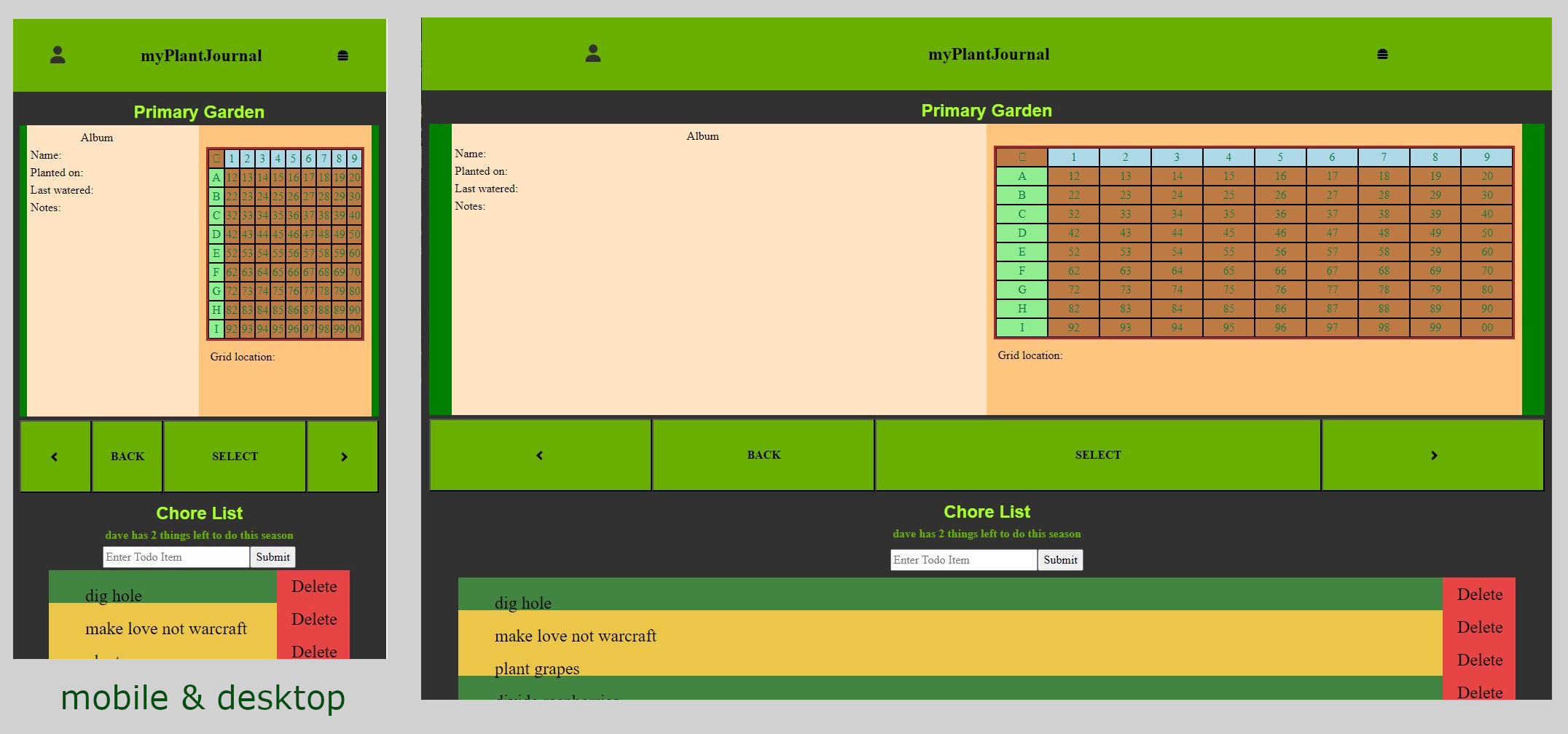Click grid cell 12 in desktop garden grid
The width and height of the screenshot is (1568, 734).
click(x=1073, y=176)
